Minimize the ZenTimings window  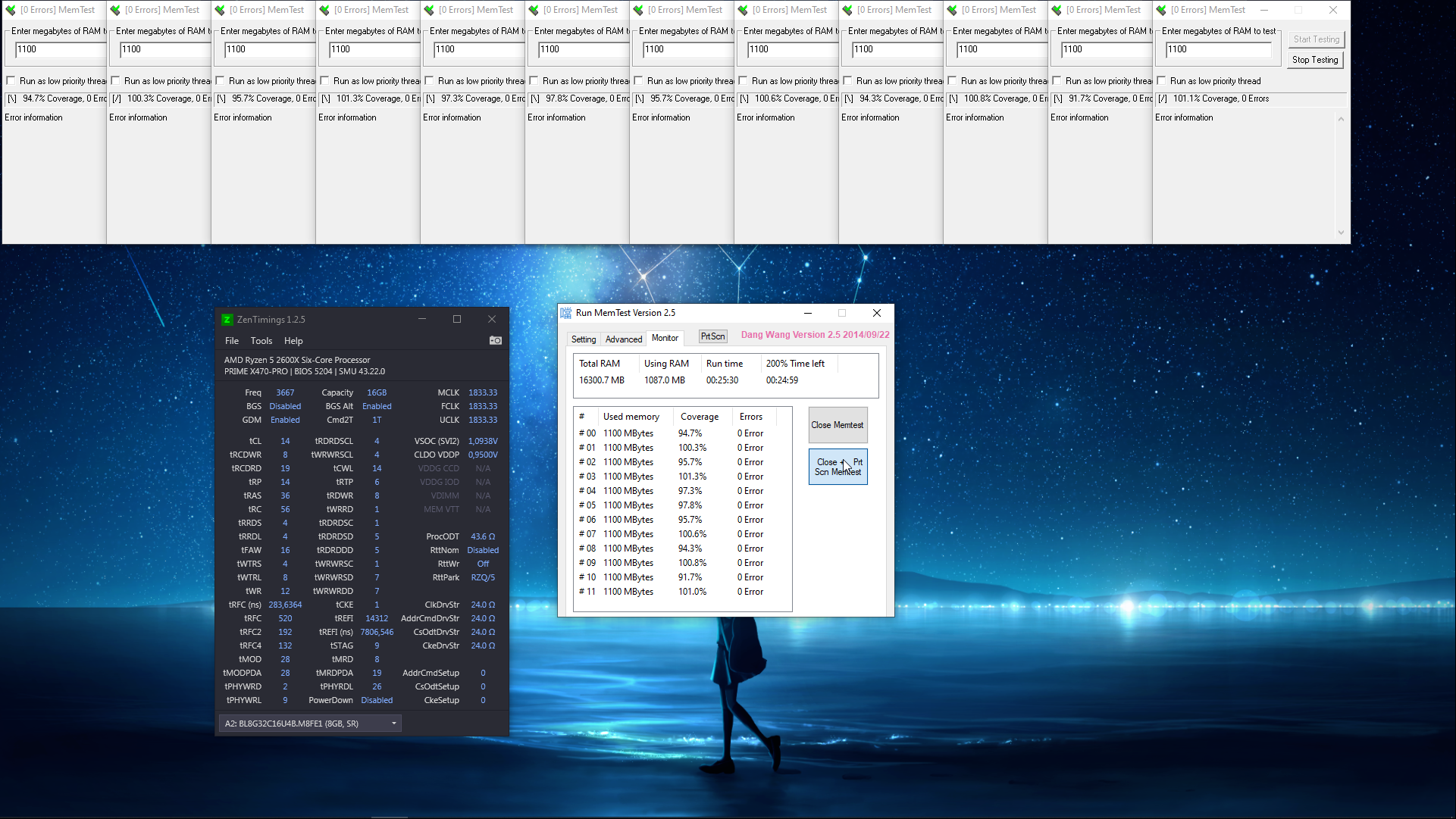pyautogui.click(x=422, y=319)
